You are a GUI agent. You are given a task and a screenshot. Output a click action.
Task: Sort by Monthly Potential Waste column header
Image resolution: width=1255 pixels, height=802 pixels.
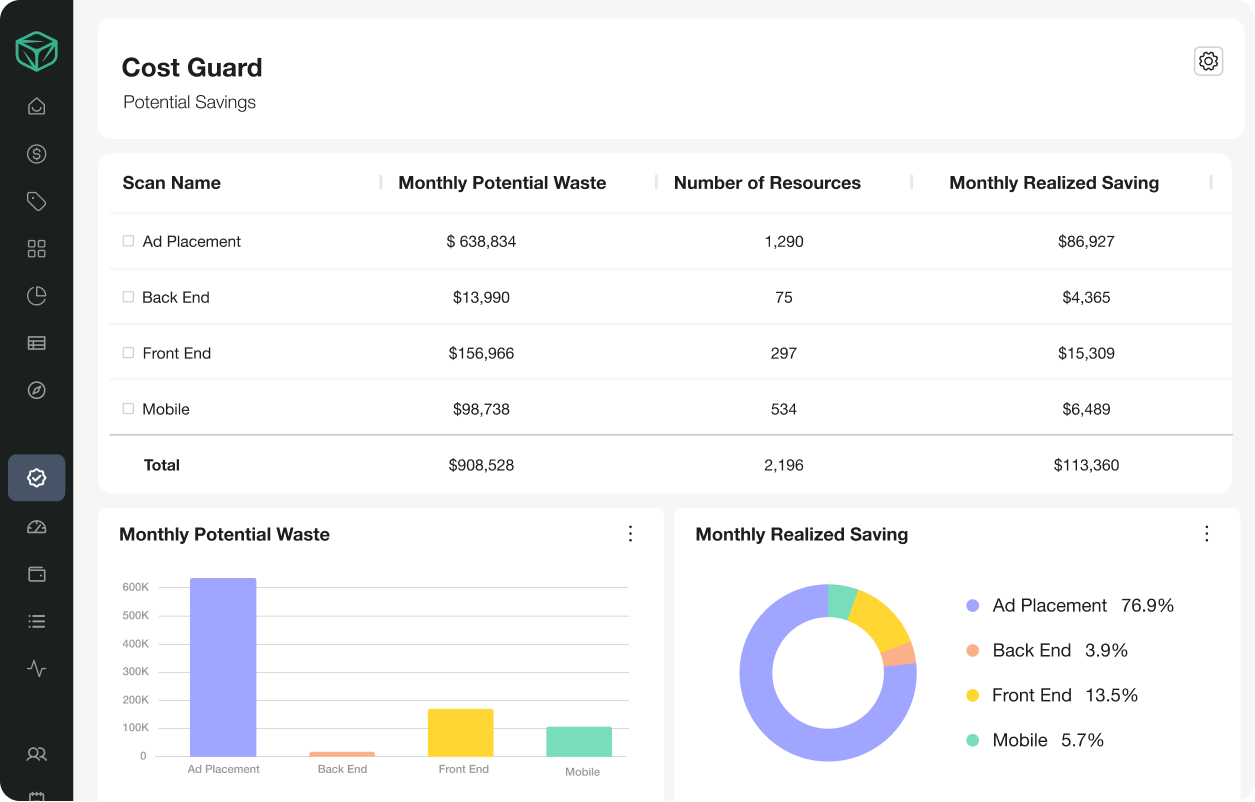click(502, 183)
